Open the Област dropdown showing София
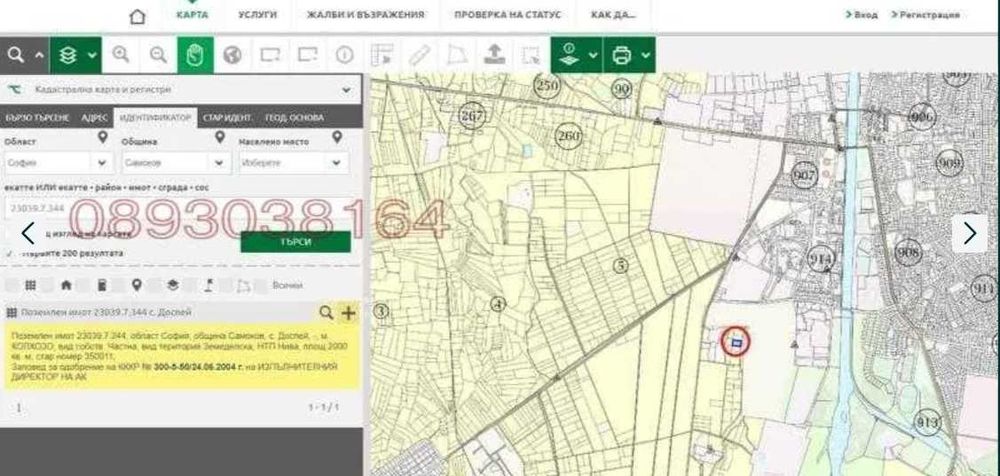1000x476 pixels. (57, 161)
